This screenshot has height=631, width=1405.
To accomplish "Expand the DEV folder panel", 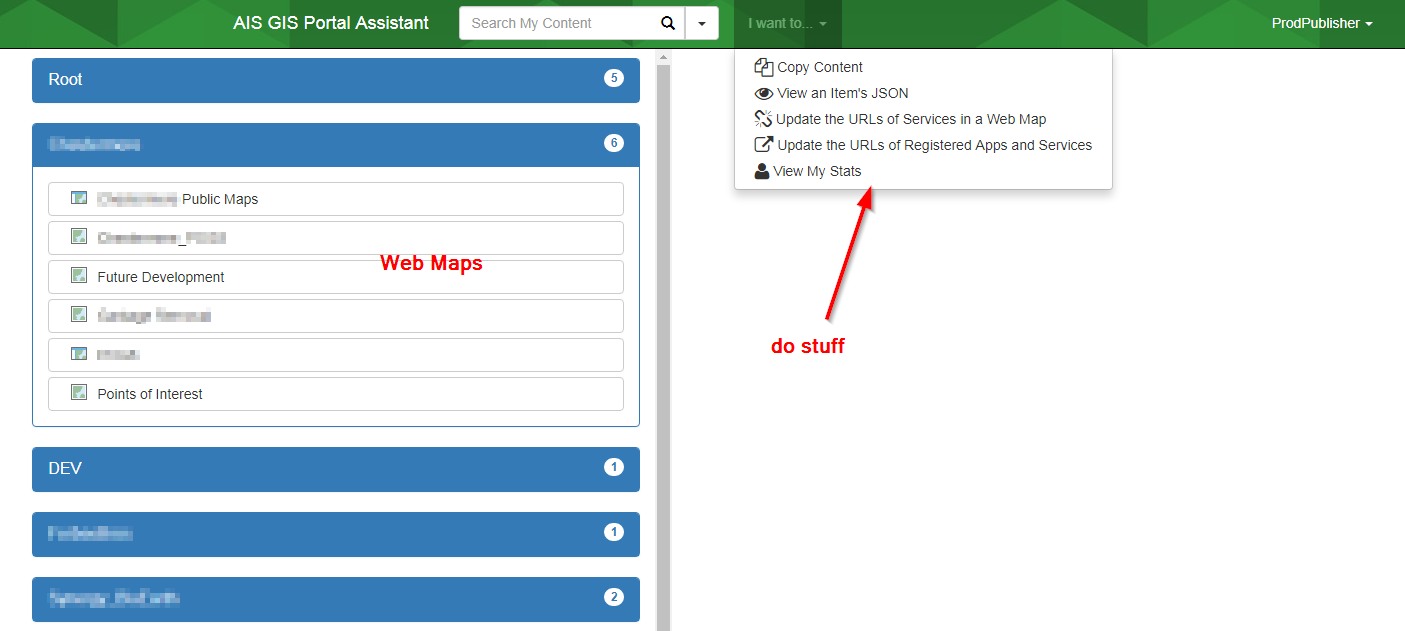I will pyautogui.click(x=336, y=469).
